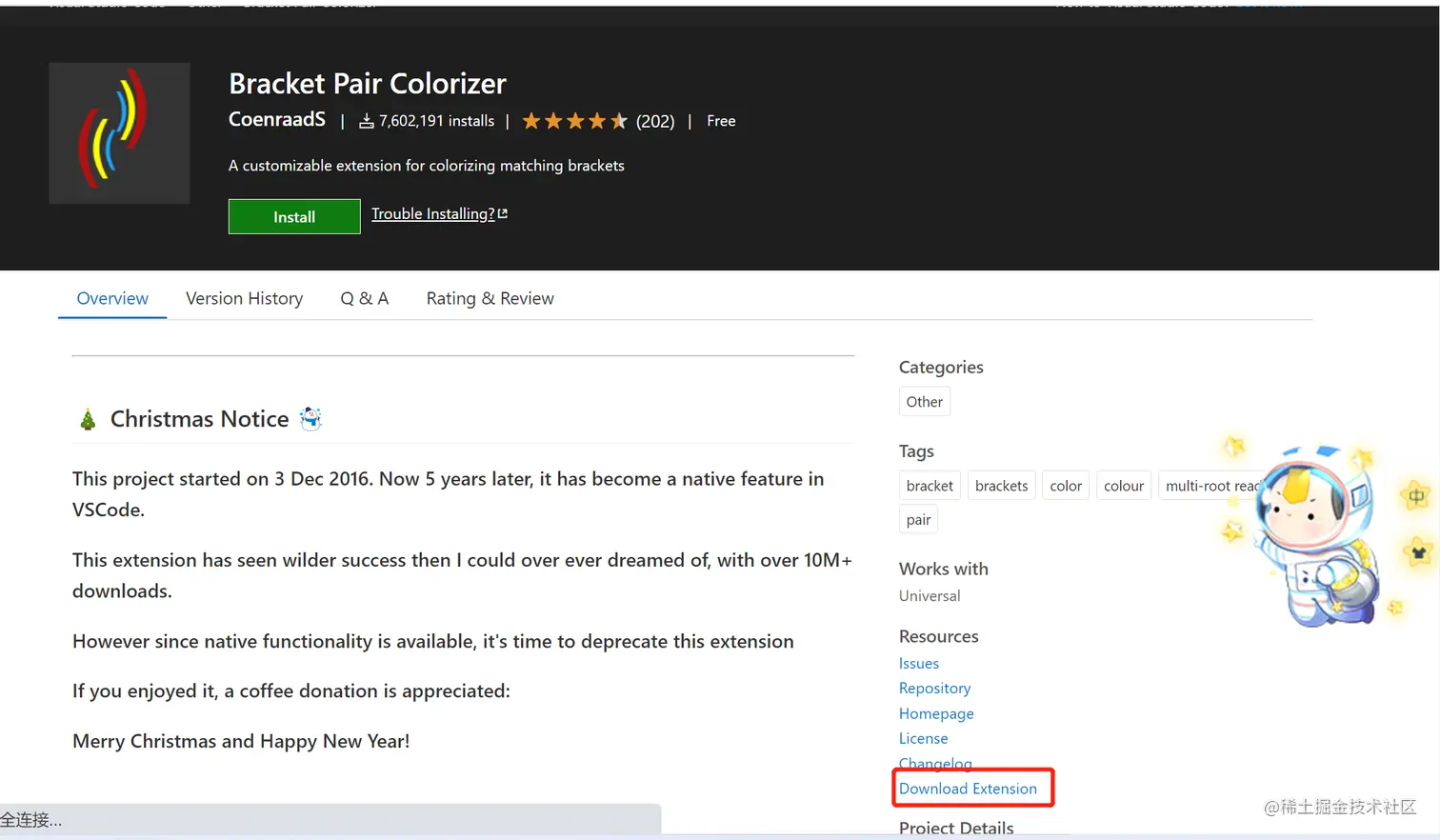This screenshot has width=1440, height=840.
Task: Open the Trouble Installing? link
Action: coord(433,213)
